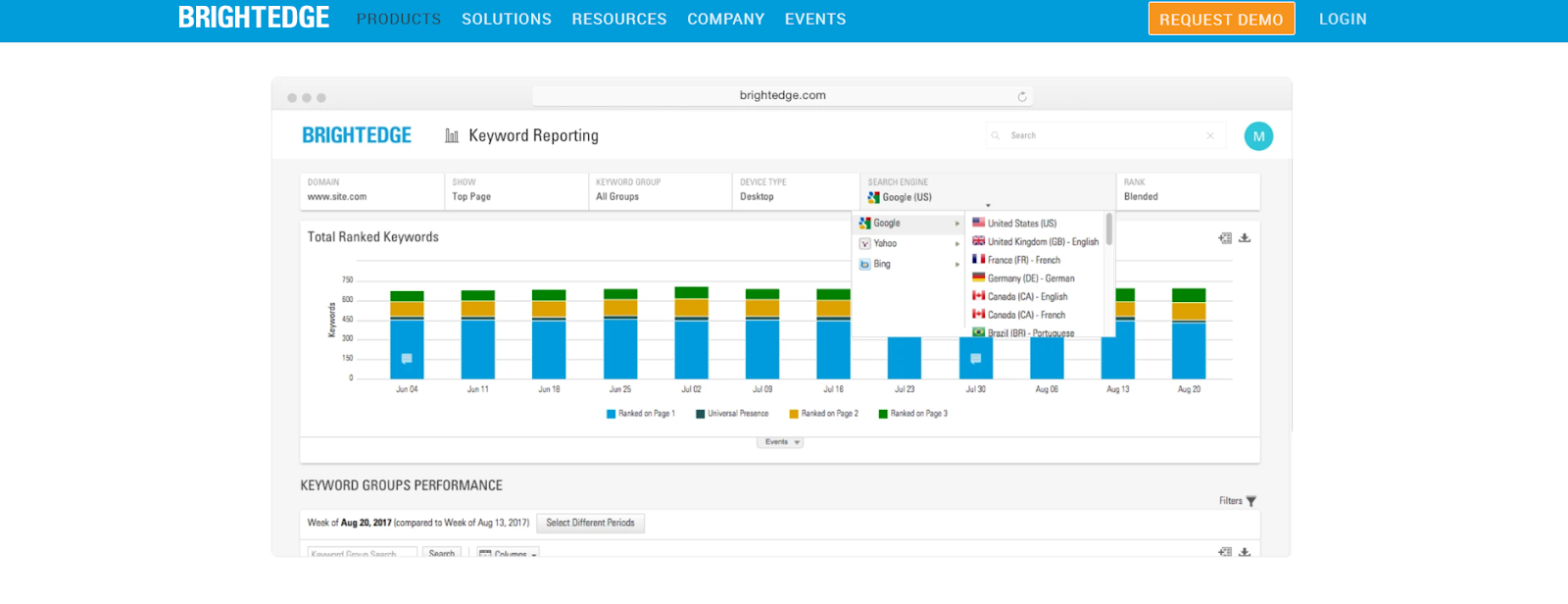Image resolution: width=1568 pixels, height=604 pixels.
Task: Open the Events menu in the header
Action: point(815,19)
